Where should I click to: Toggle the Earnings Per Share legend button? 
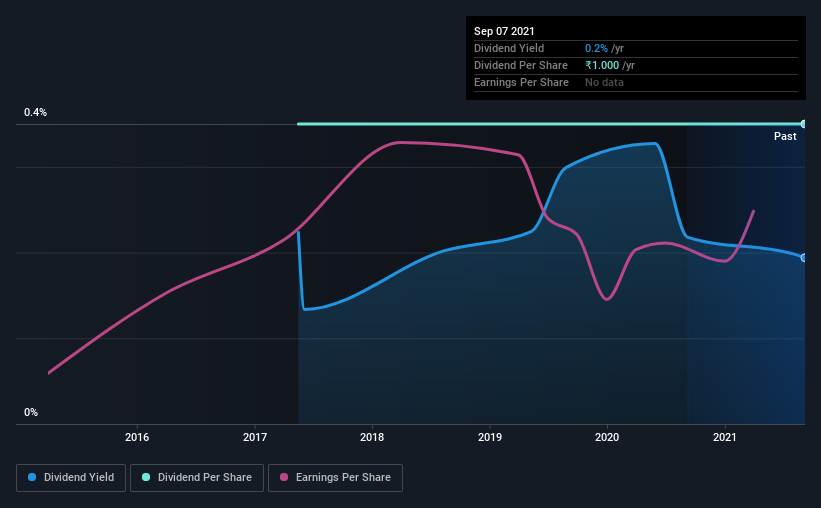tap(335, 478)
